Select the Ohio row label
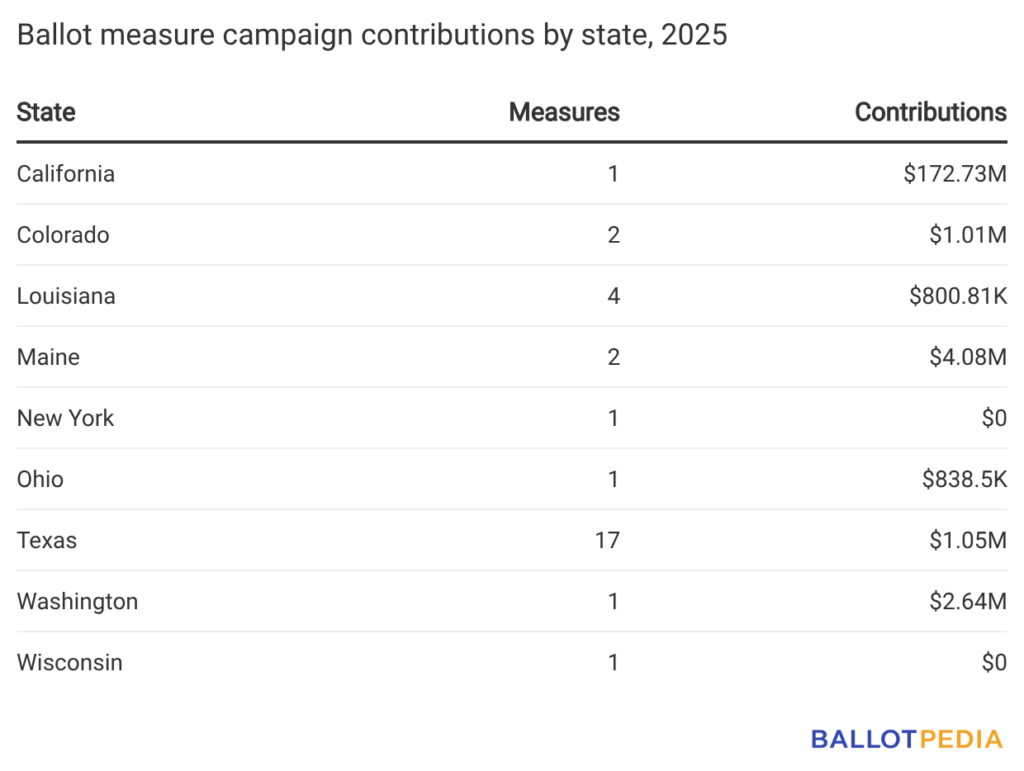The height and width of the screenshot is (771, 1024). [x=40, y=479]
